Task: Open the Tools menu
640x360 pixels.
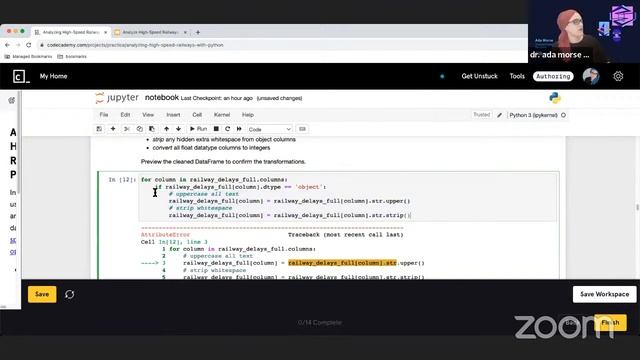Action: pyautogui.click(x=517, y=76)
